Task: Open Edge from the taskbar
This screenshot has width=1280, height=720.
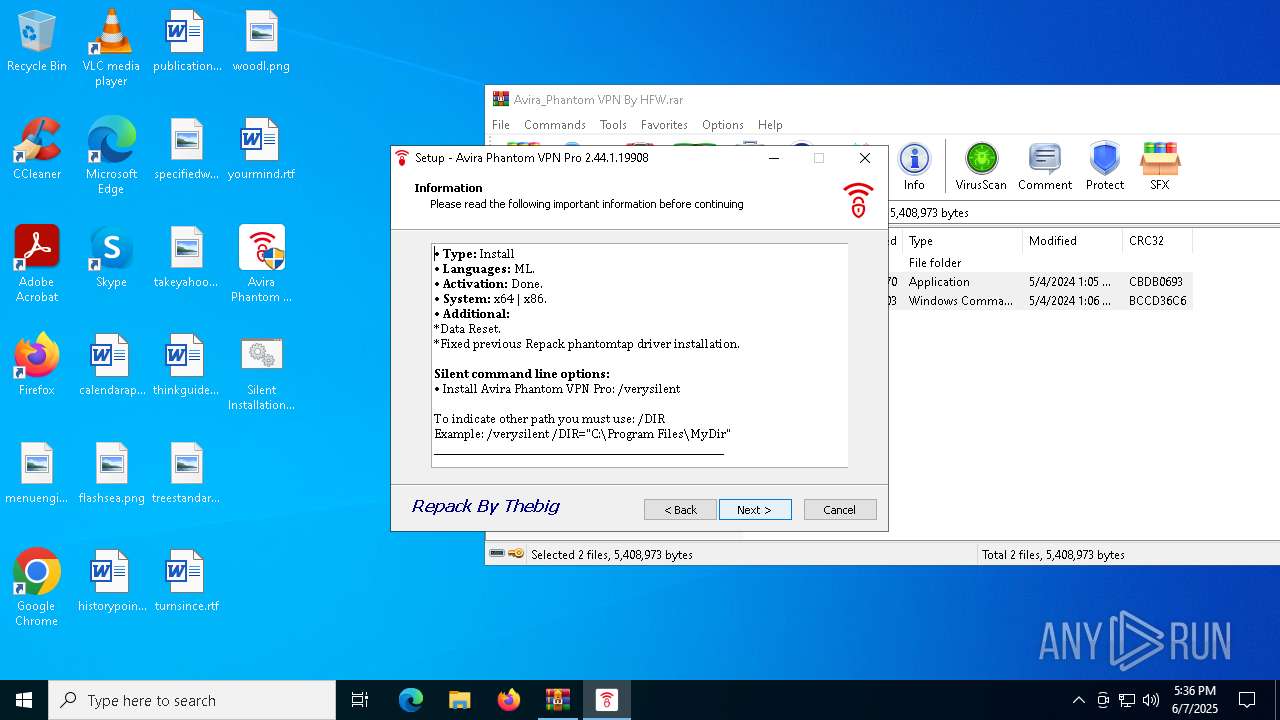Action: click(411, 700)
